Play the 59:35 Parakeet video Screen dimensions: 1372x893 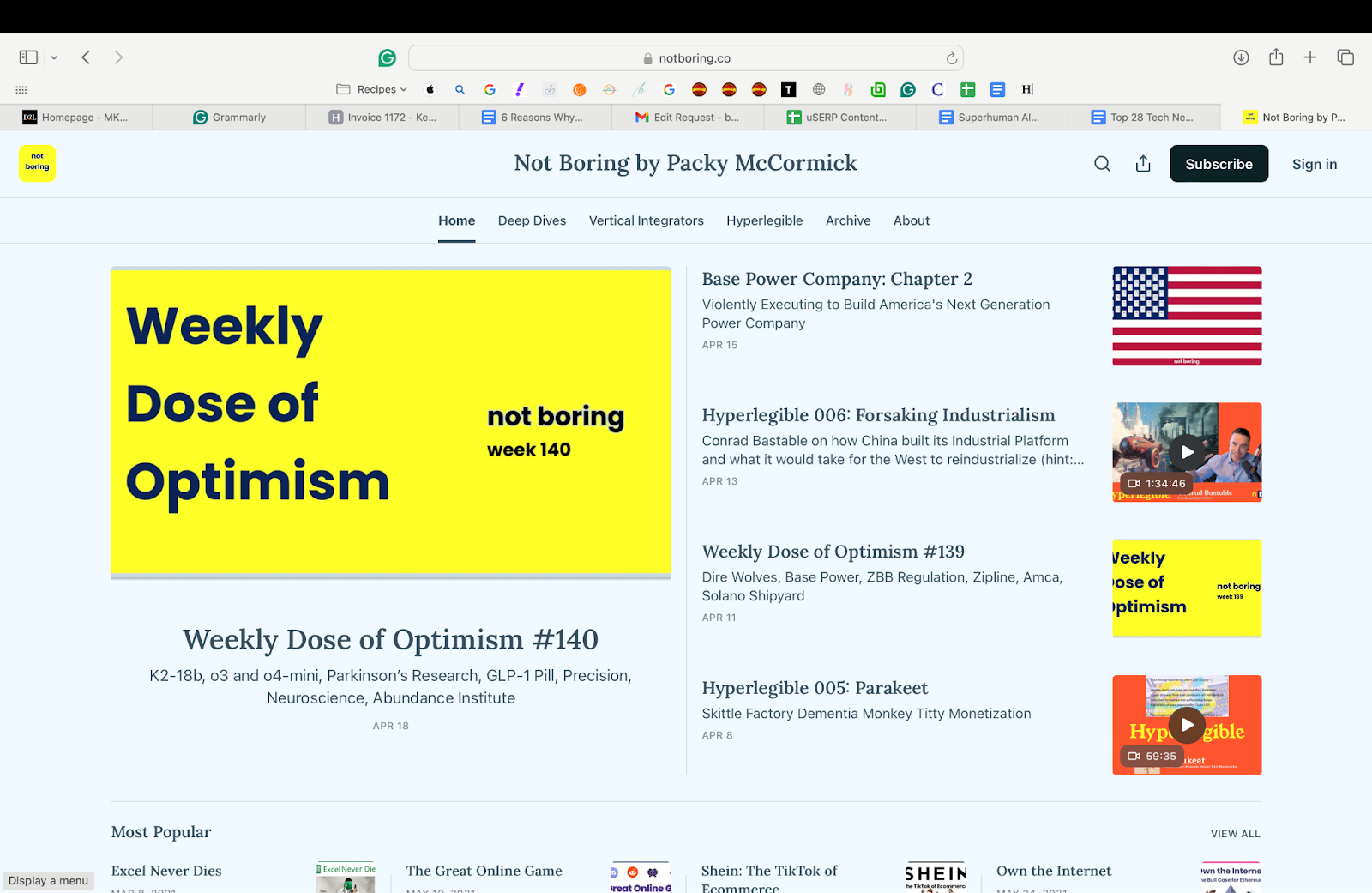click(1187, 725)
